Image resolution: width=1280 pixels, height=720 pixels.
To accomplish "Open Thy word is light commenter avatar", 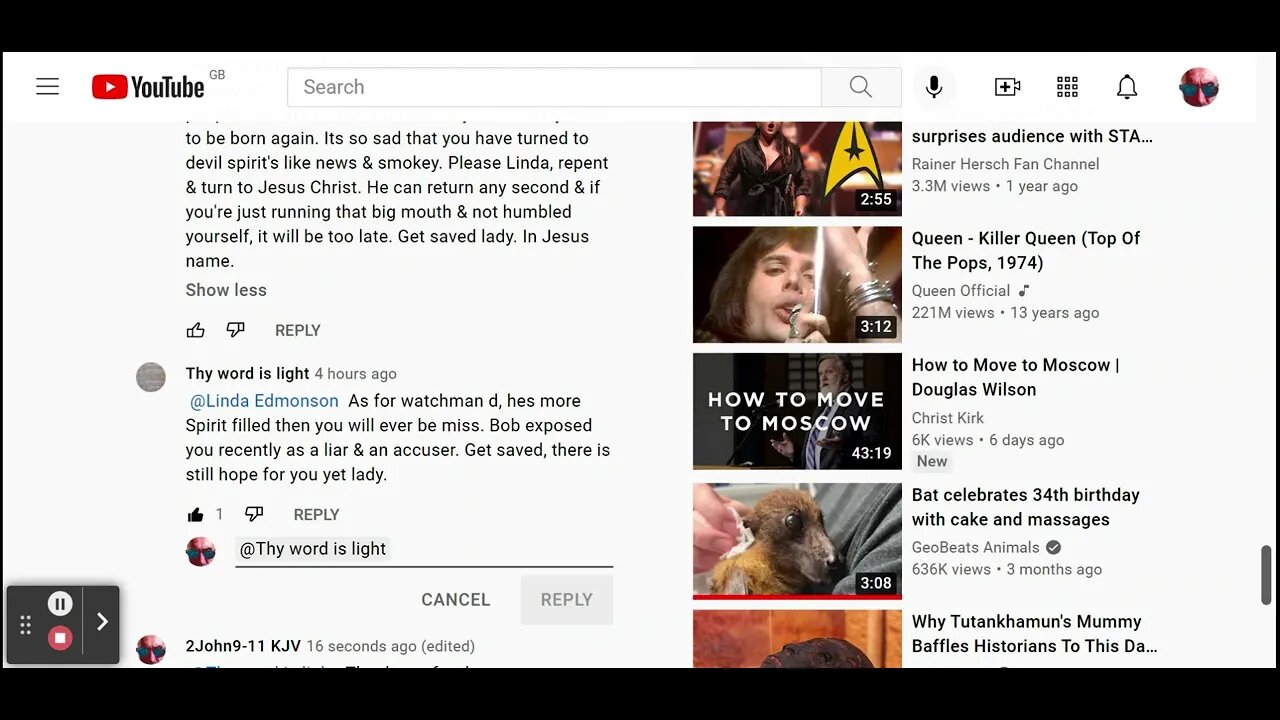I will tap(151, 377).
